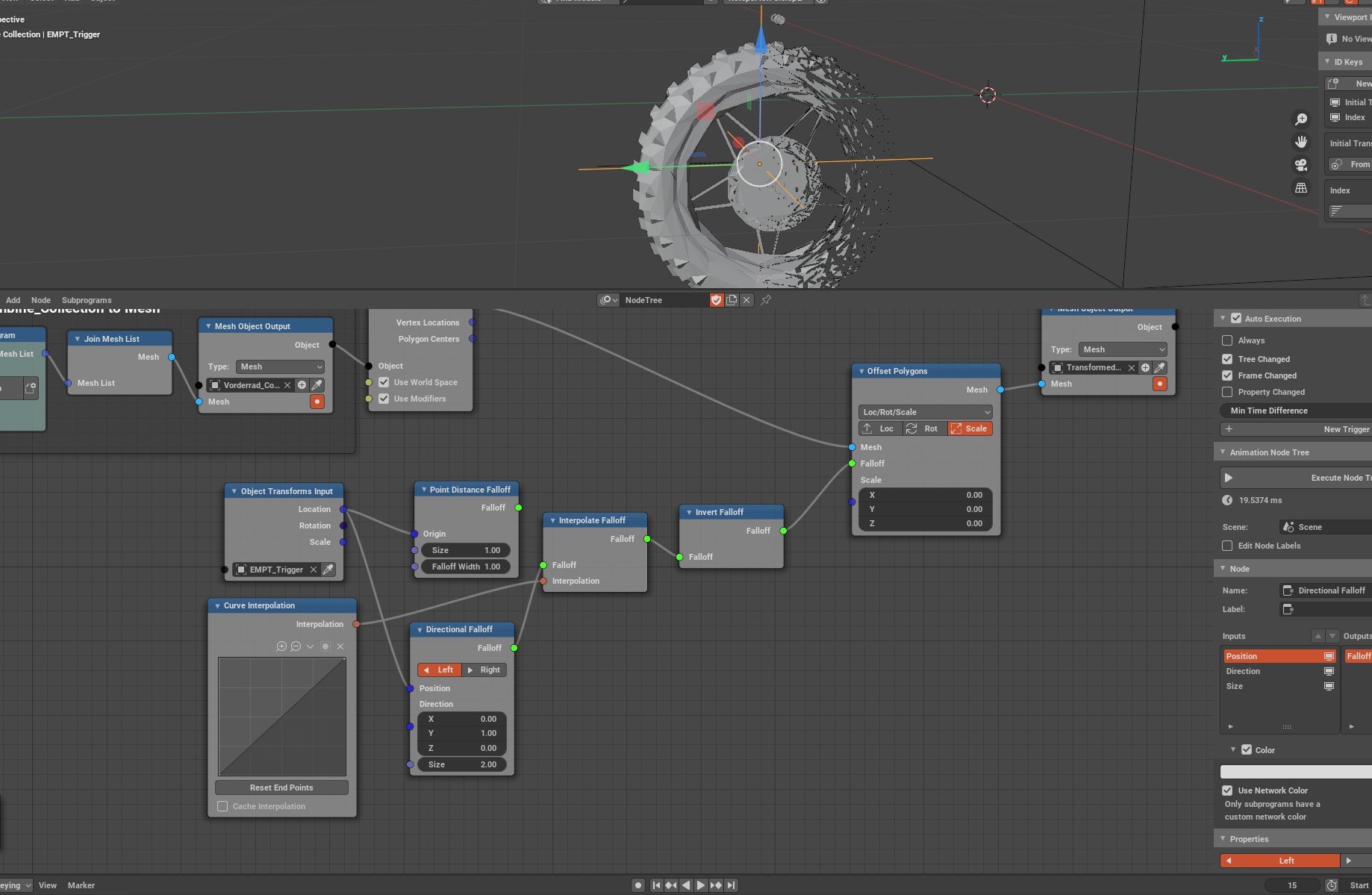The image size is (1372, 895).
Task: Click the fake user shield icon for NodeTree
Action: click(x=717, y=300)
